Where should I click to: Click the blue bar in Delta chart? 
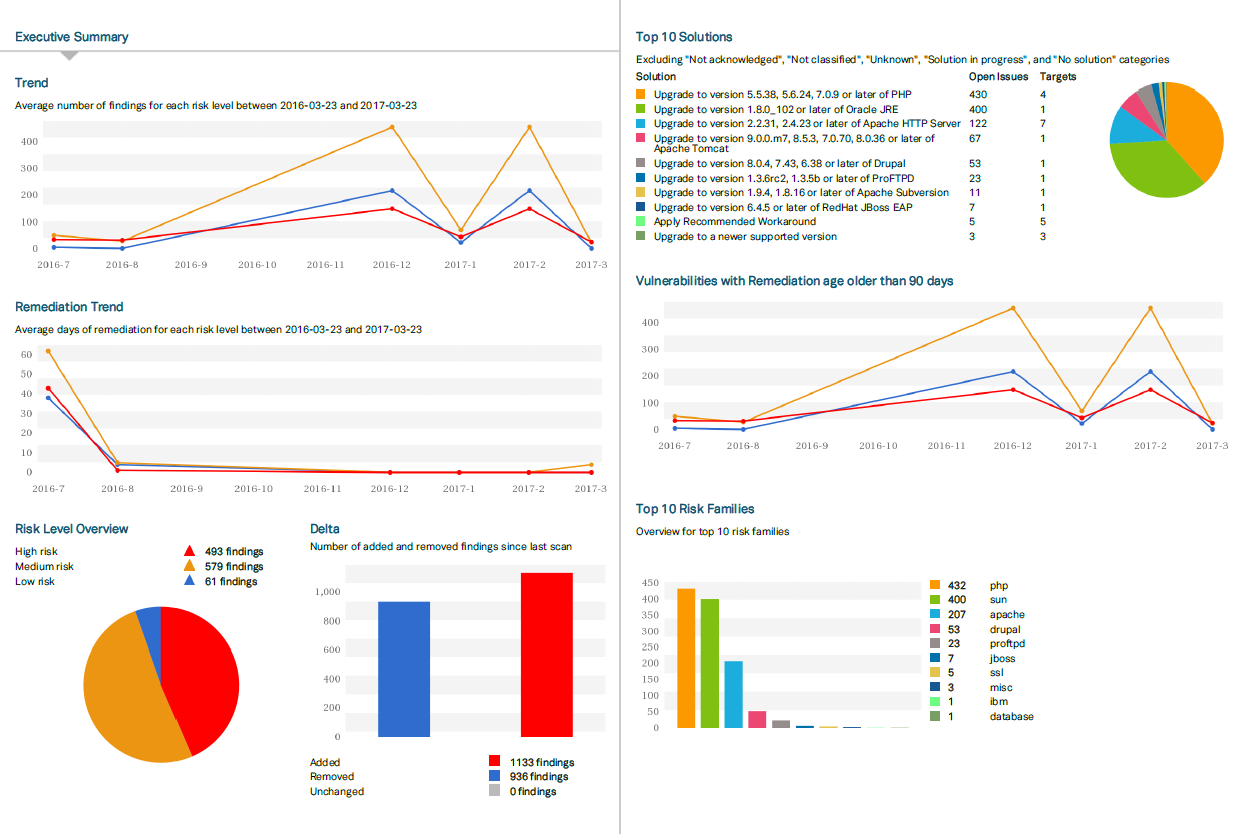click(404, 669)
